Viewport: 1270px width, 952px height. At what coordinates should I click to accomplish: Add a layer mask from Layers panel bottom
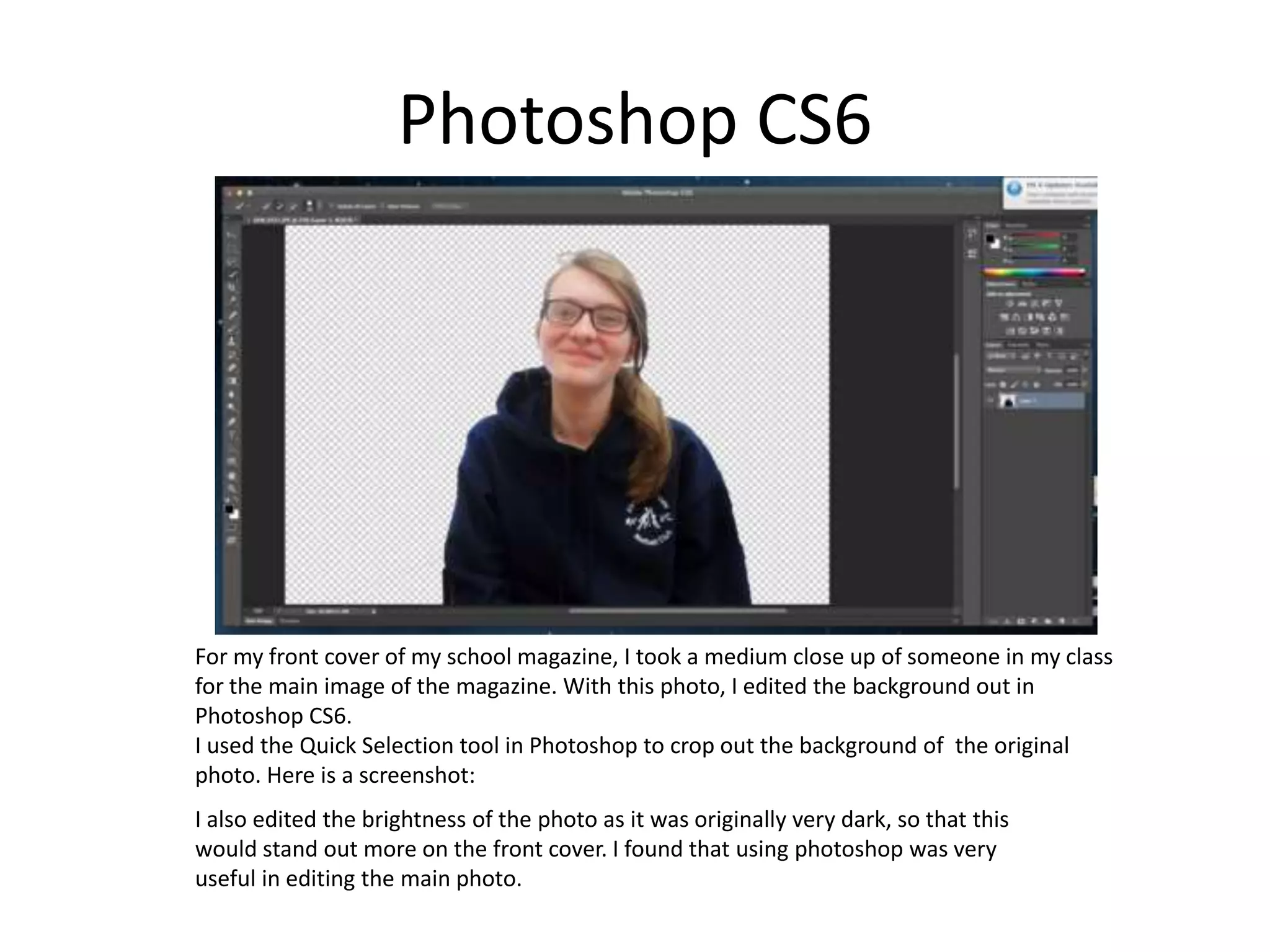coord(1021,621)
